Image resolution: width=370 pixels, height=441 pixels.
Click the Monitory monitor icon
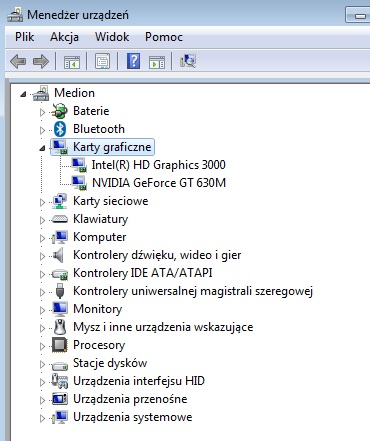click(x=60, y=309)
